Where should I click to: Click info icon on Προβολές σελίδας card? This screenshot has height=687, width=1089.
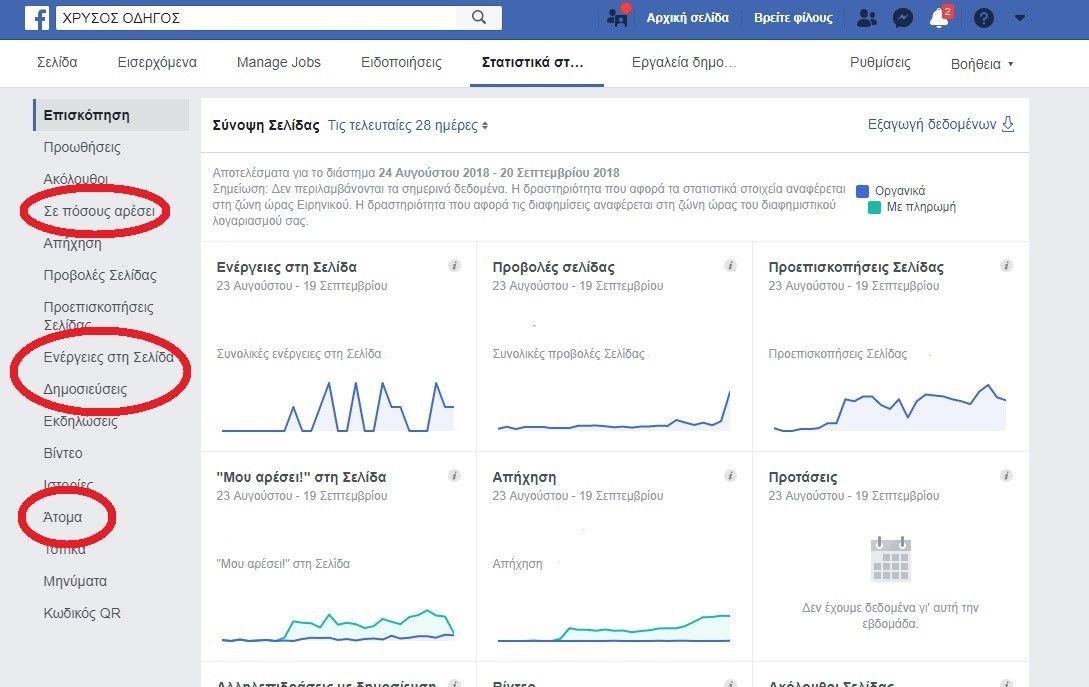[x=730, y=265]
